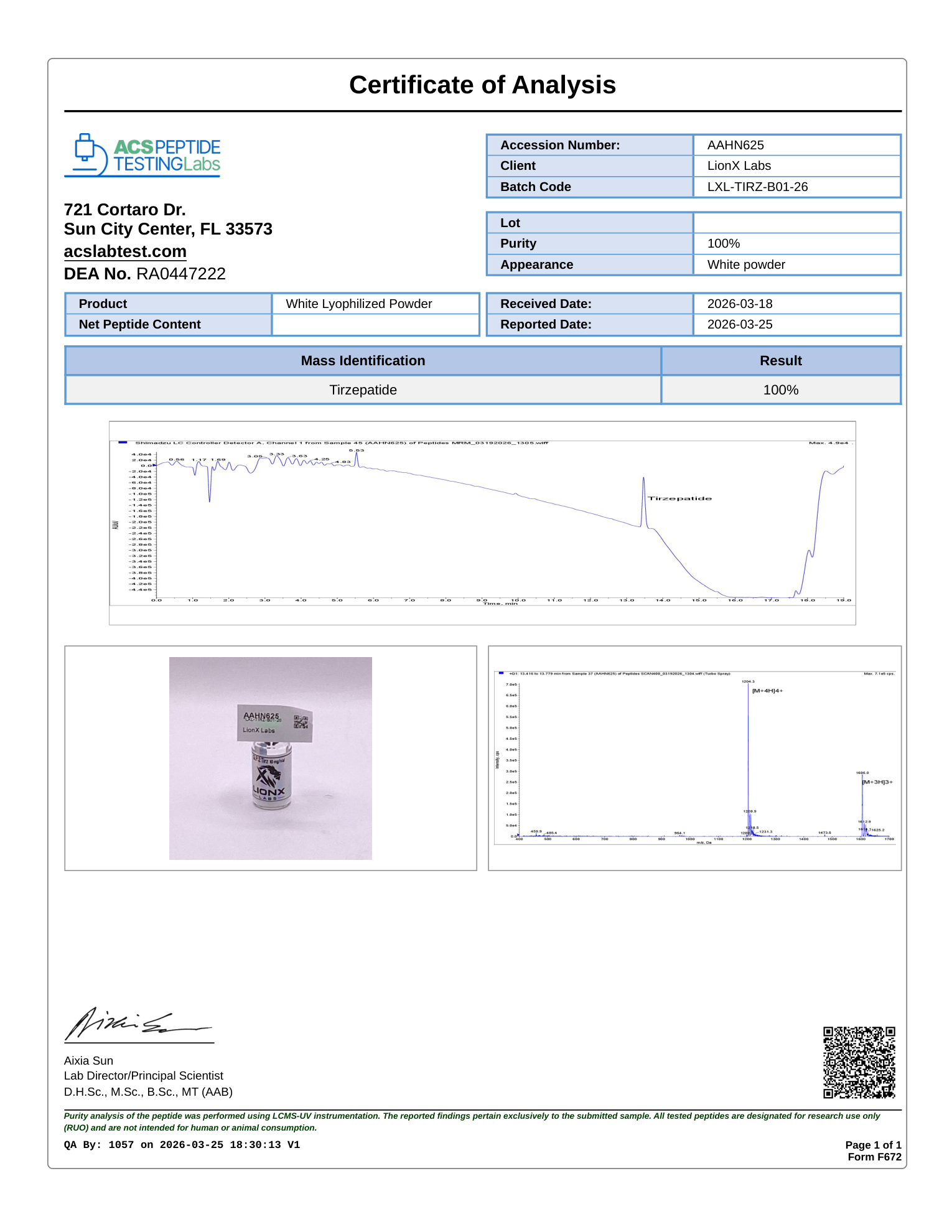Click the "Received Date:" label

(546, 304)
